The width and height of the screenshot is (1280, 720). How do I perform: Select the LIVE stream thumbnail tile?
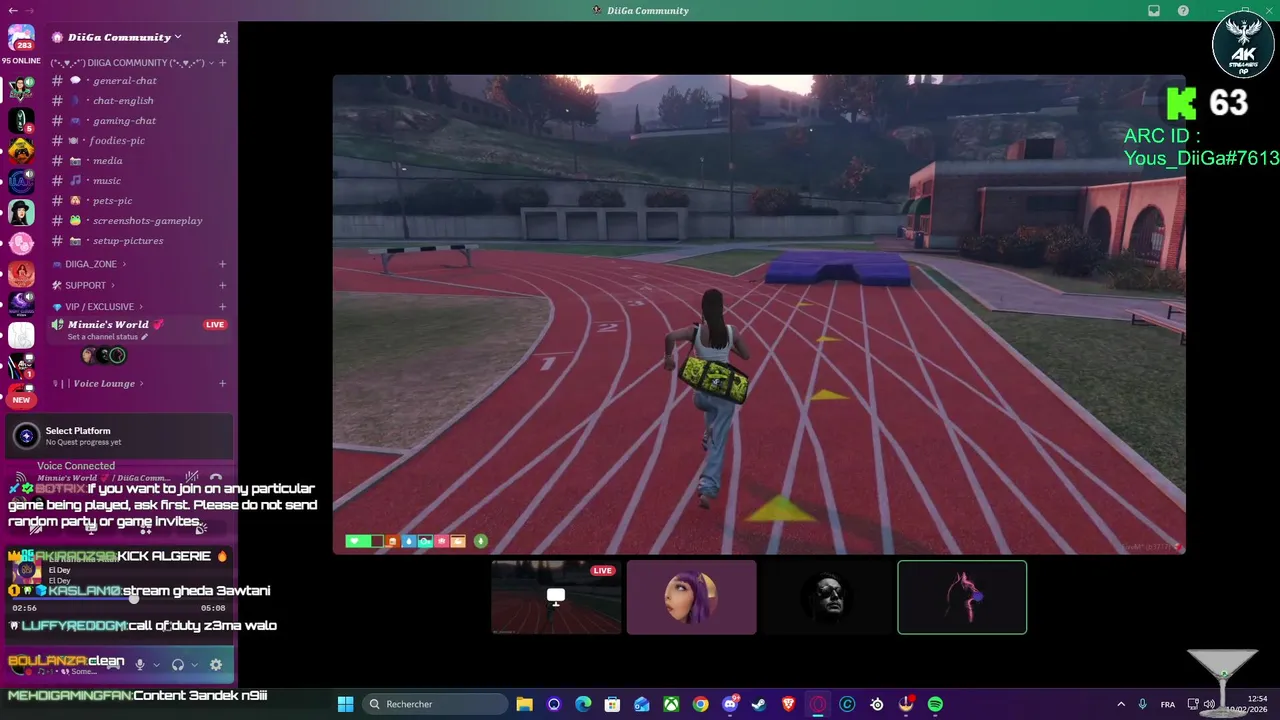[x=556, y=597]
